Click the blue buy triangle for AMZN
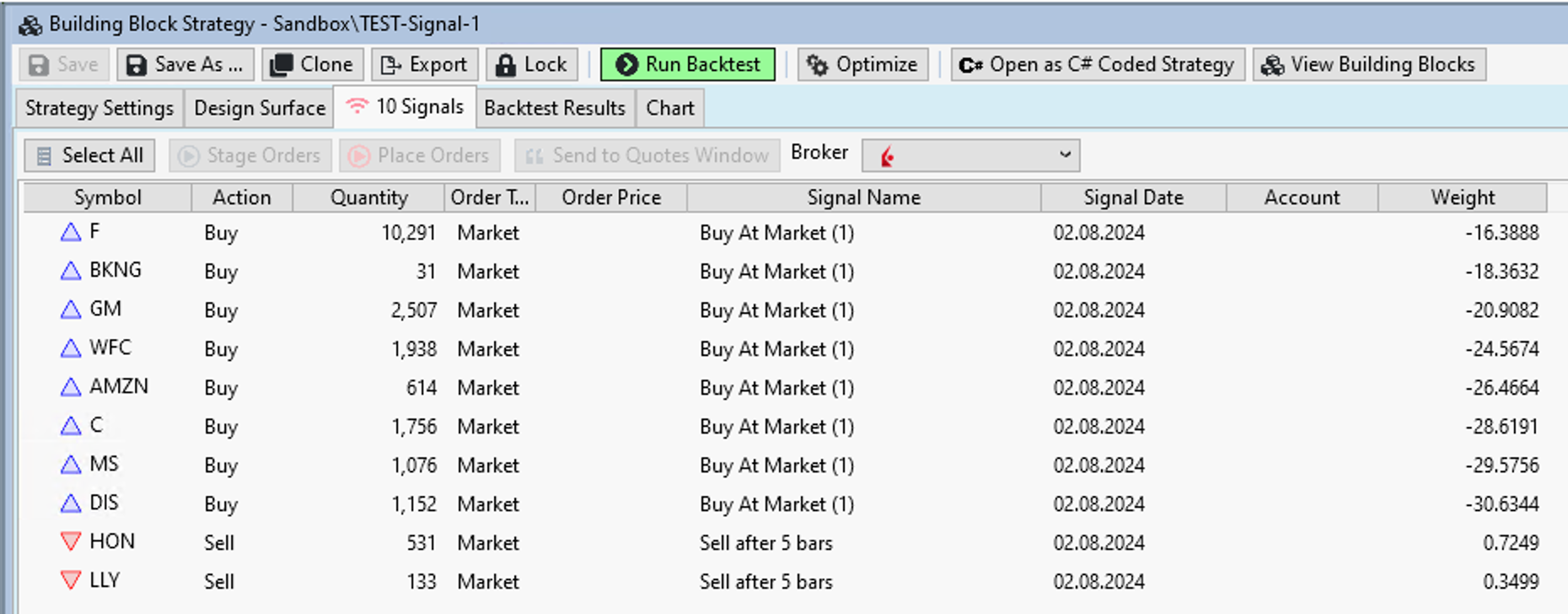This screenshot has height=614, width=1568. coord(71,387)
